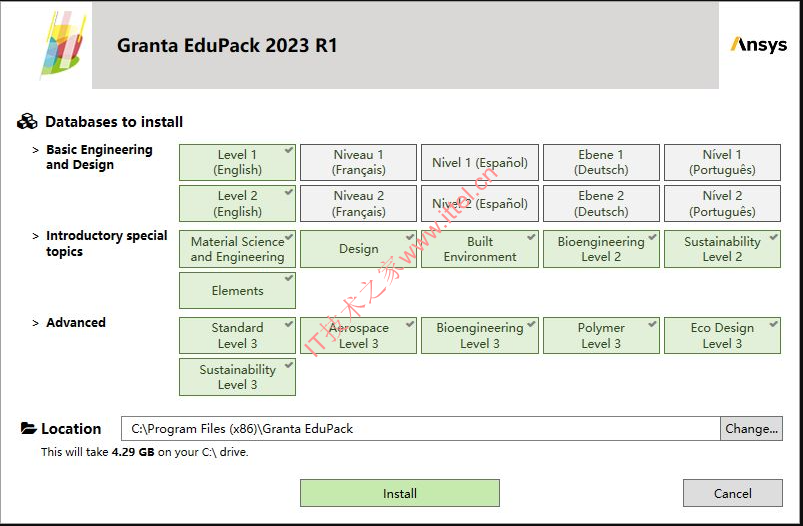The image size is (803, 526).
Task: Click the Databases cubes icon
Action: pyautogui.click(x=27, y=121)
